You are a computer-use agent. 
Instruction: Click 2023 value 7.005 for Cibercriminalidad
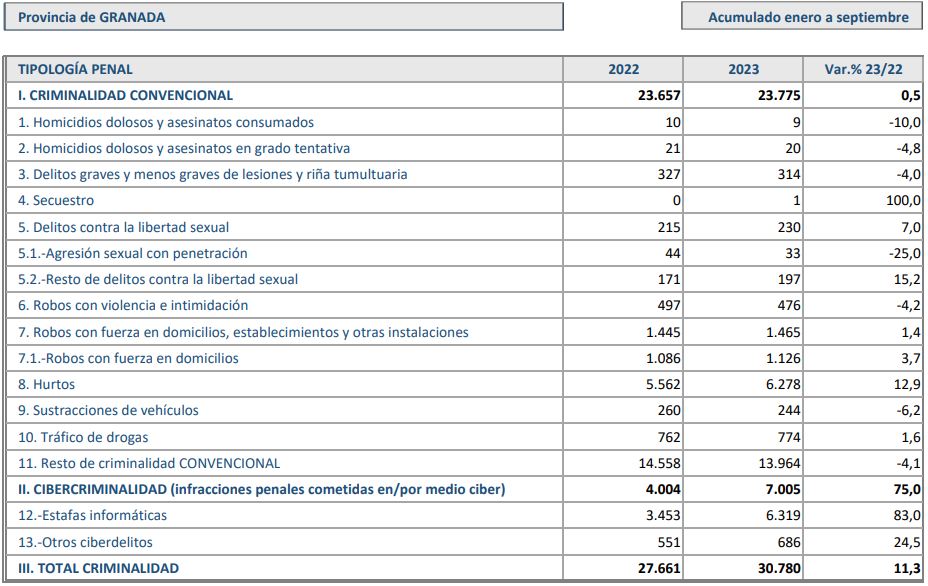tap(783, 490)
